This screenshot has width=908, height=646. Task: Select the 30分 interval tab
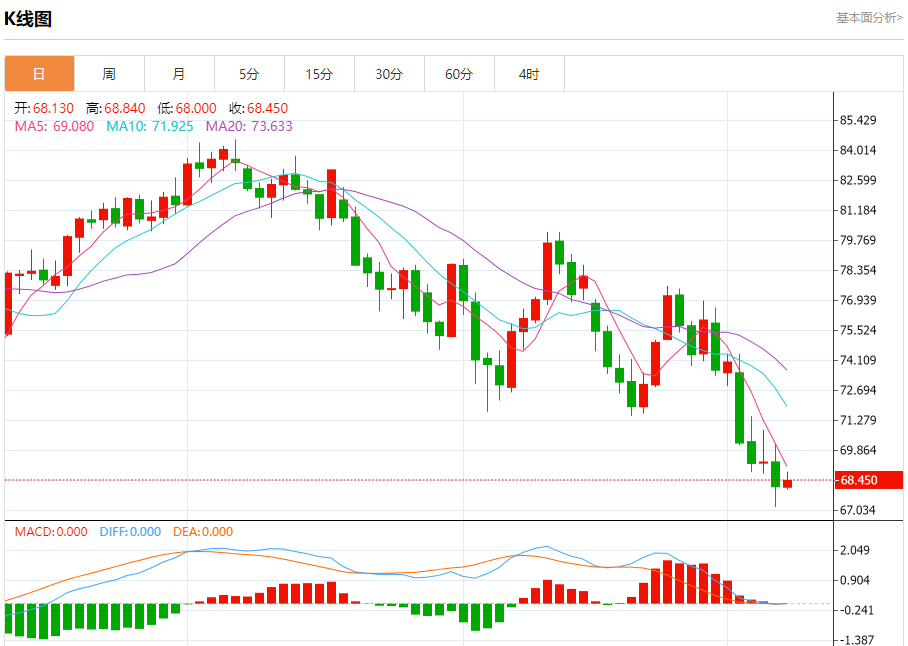coord(390,74)
